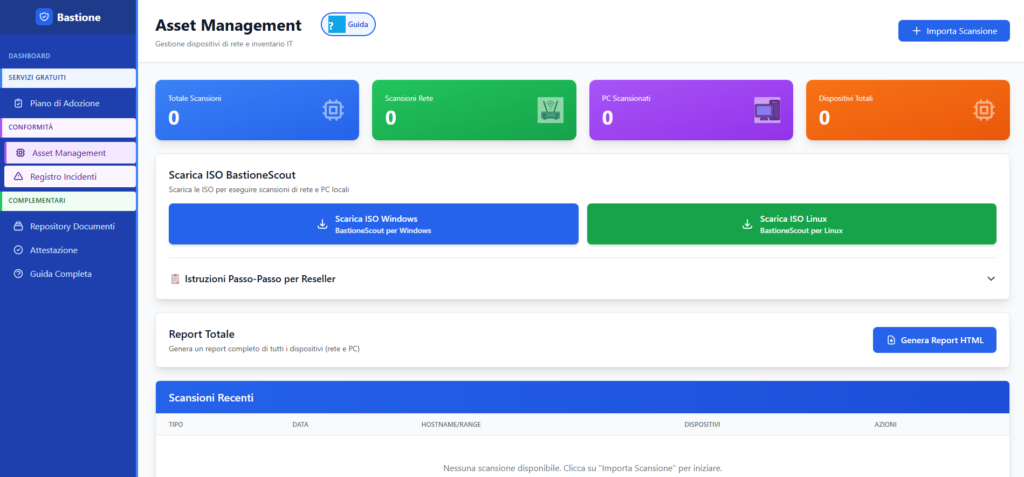The width and height of the screenshot is (1024, 477).
Task: Expand the Istruzioni Passo-Passo chevron arrow
Action: [991, 279]
